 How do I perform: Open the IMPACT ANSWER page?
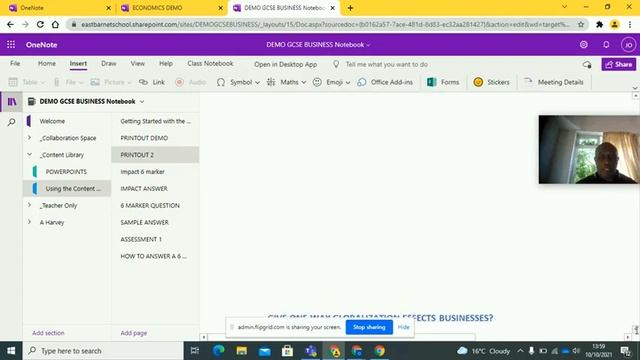(144, 189)
